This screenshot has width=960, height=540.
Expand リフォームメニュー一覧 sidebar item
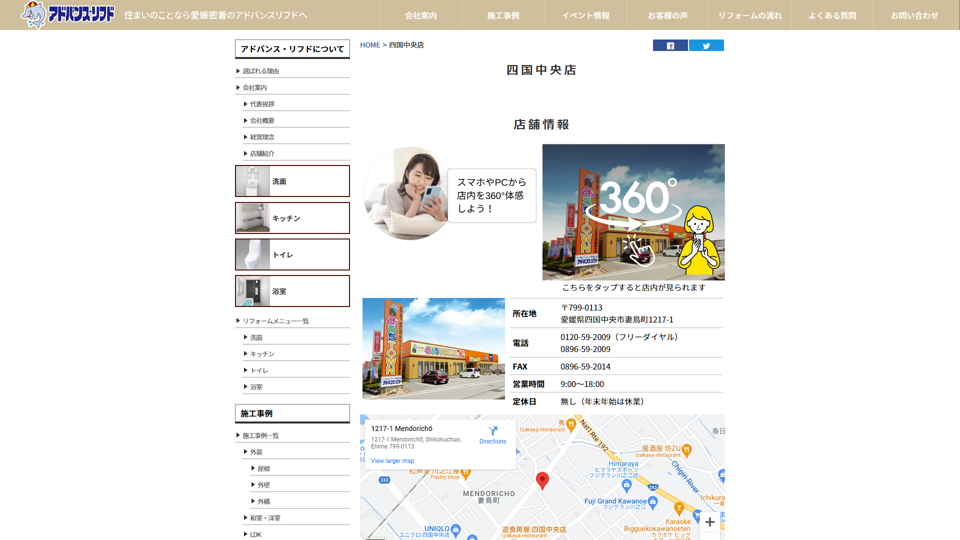pyautogui.click(x=275, y=321)
